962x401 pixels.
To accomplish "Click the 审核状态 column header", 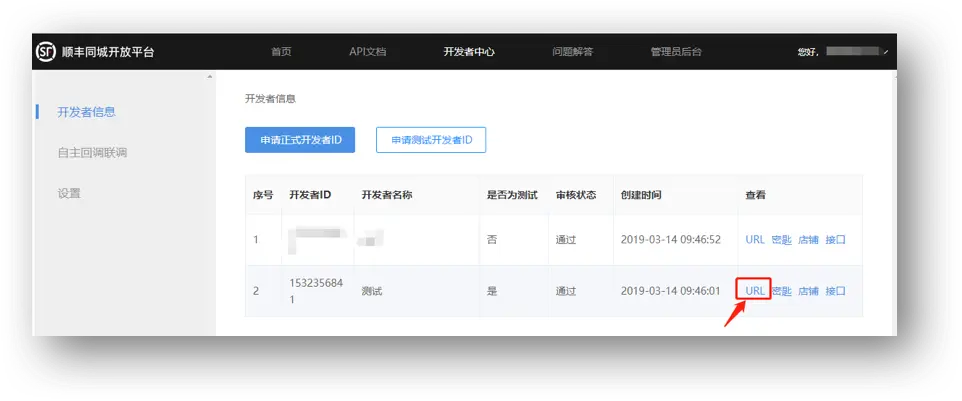I will (576, 195).
